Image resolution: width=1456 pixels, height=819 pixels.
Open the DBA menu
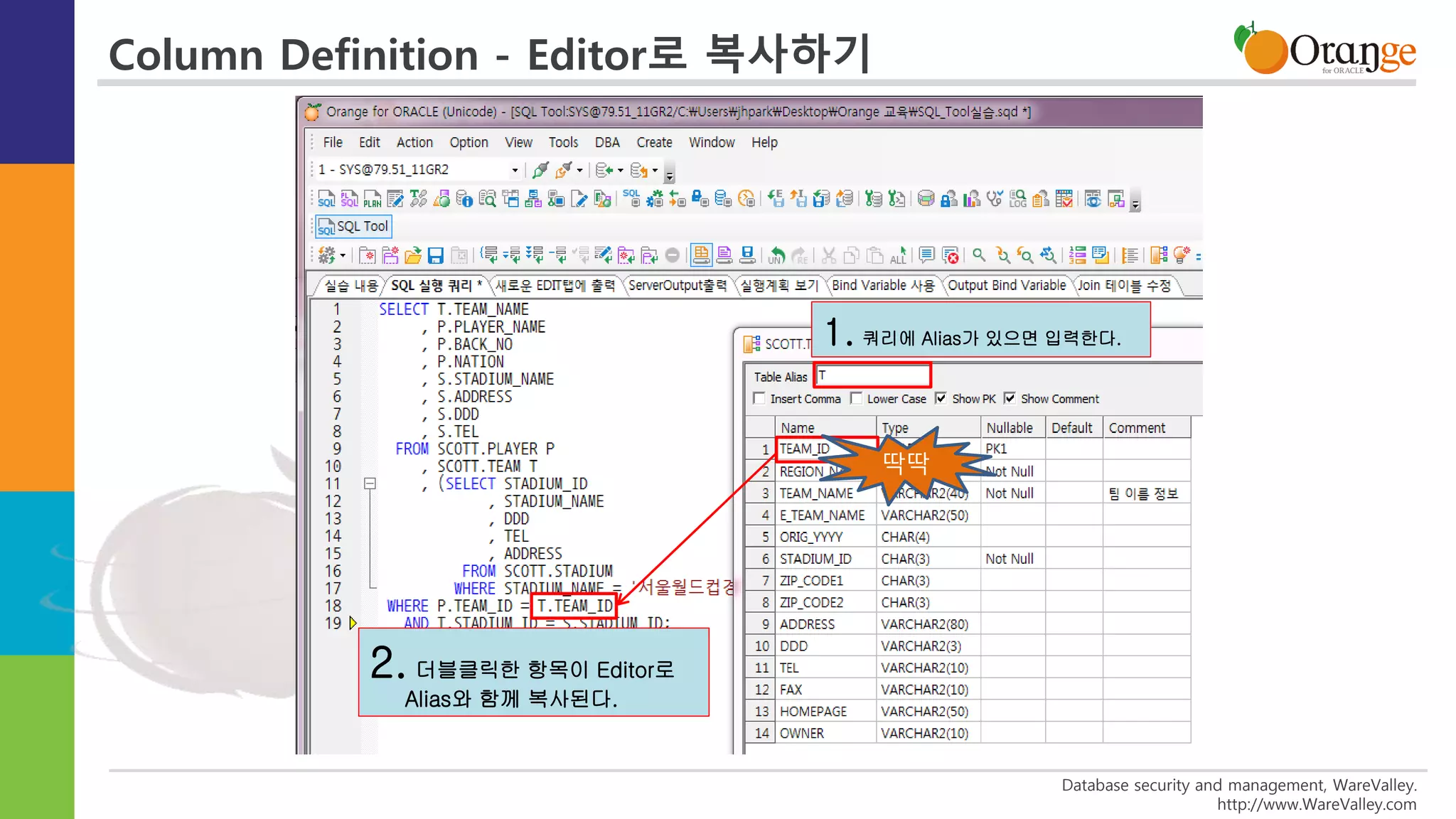click(x=607, y=142)
